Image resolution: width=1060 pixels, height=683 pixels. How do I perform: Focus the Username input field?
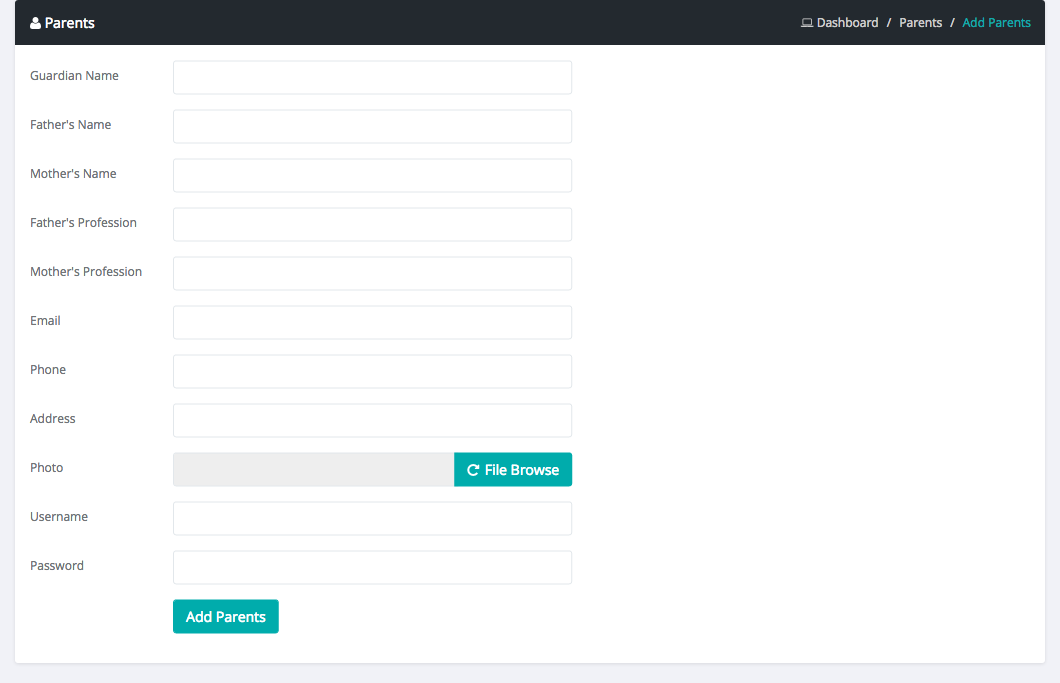(372, 519)
